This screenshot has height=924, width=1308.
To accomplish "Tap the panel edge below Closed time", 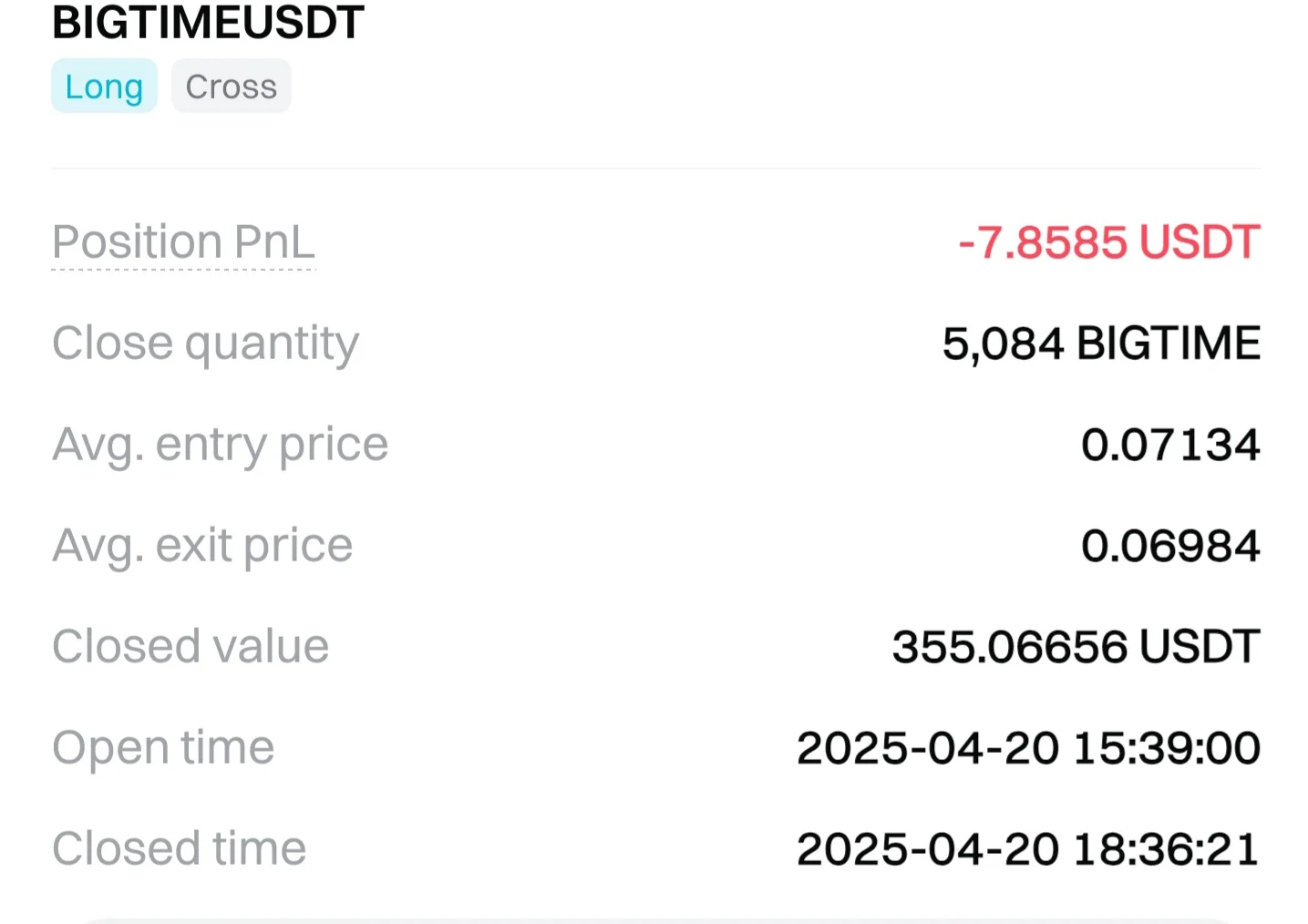I will tap(655, 919).
